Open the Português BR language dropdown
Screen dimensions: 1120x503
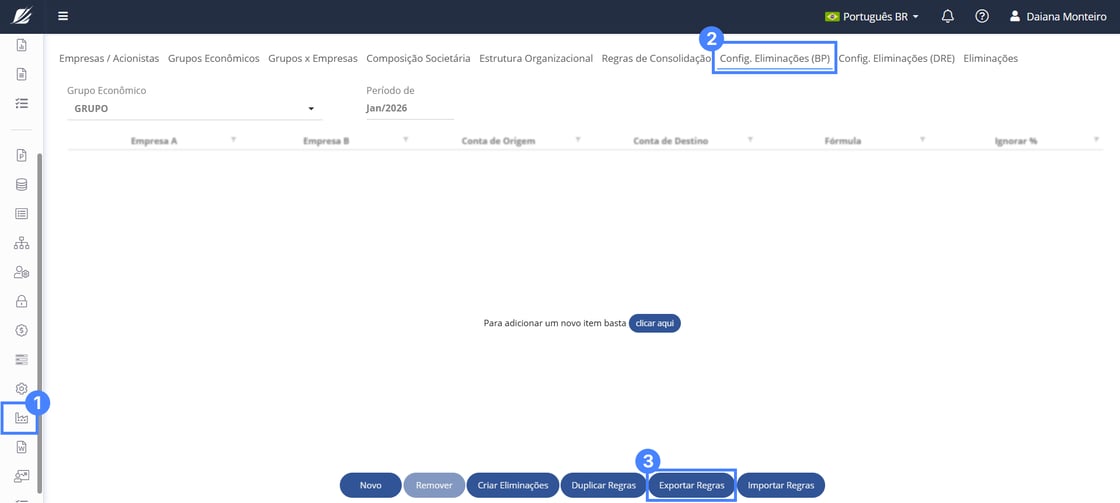pos(871,16)
